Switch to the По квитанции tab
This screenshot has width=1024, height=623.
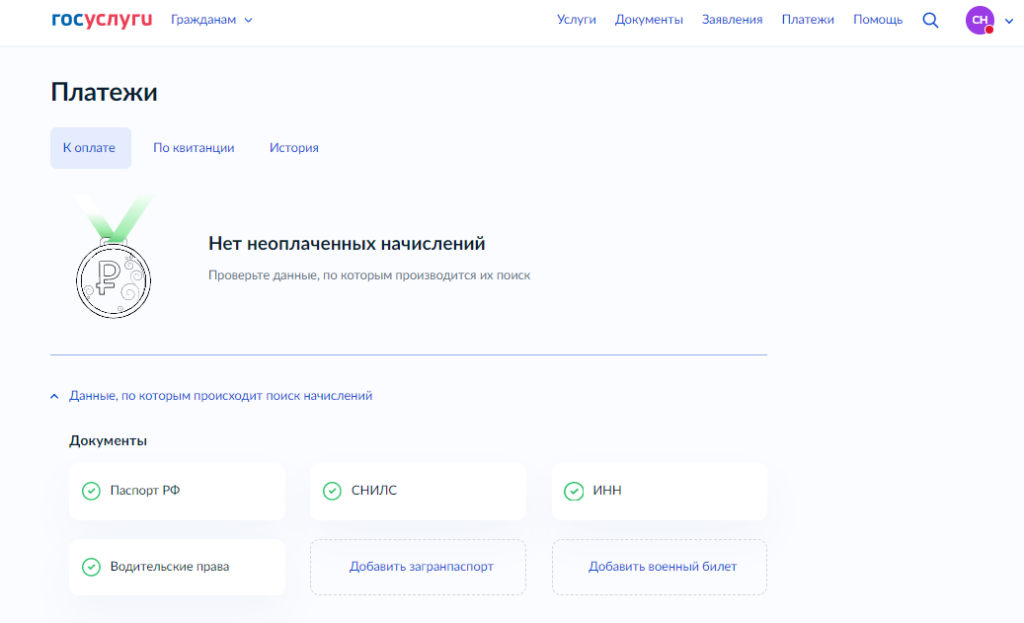pos(193,148)
